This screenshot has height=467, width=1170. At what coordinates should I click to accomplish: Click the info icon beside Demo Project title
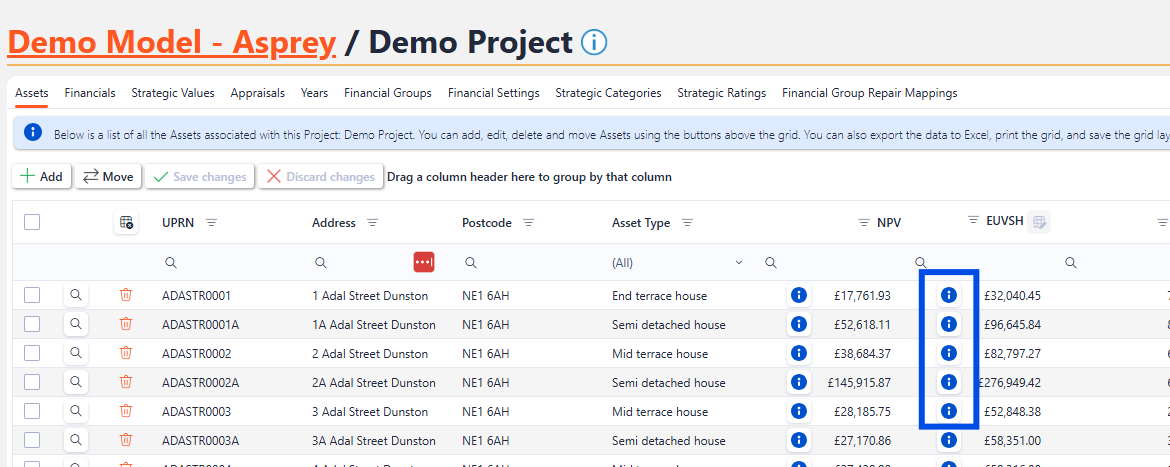point(594,43)
